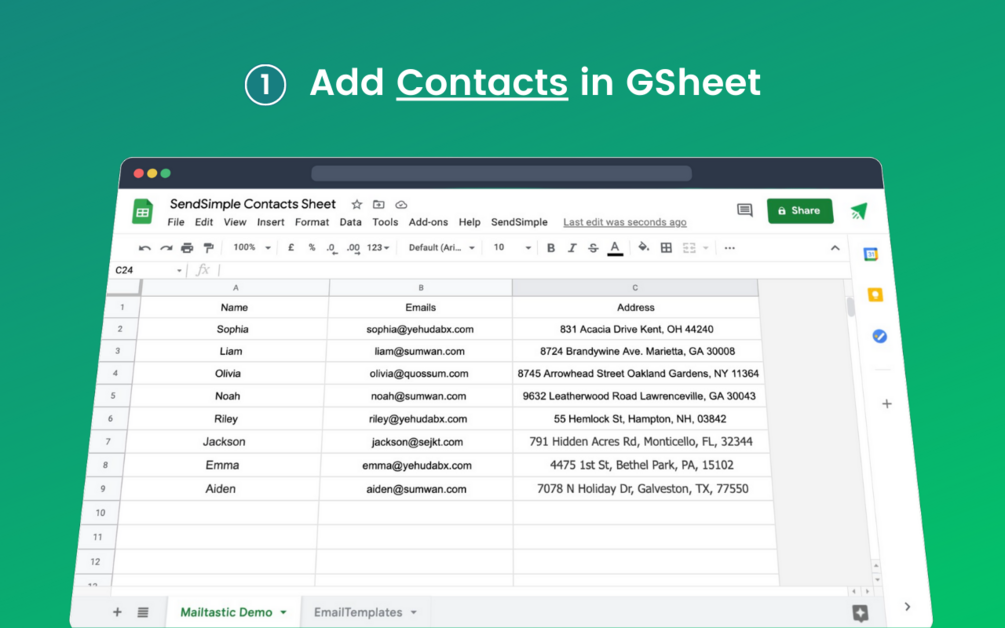Screen dimensions: 1005x628
Task: Open the comment history icon
Action: coord(744,210)
